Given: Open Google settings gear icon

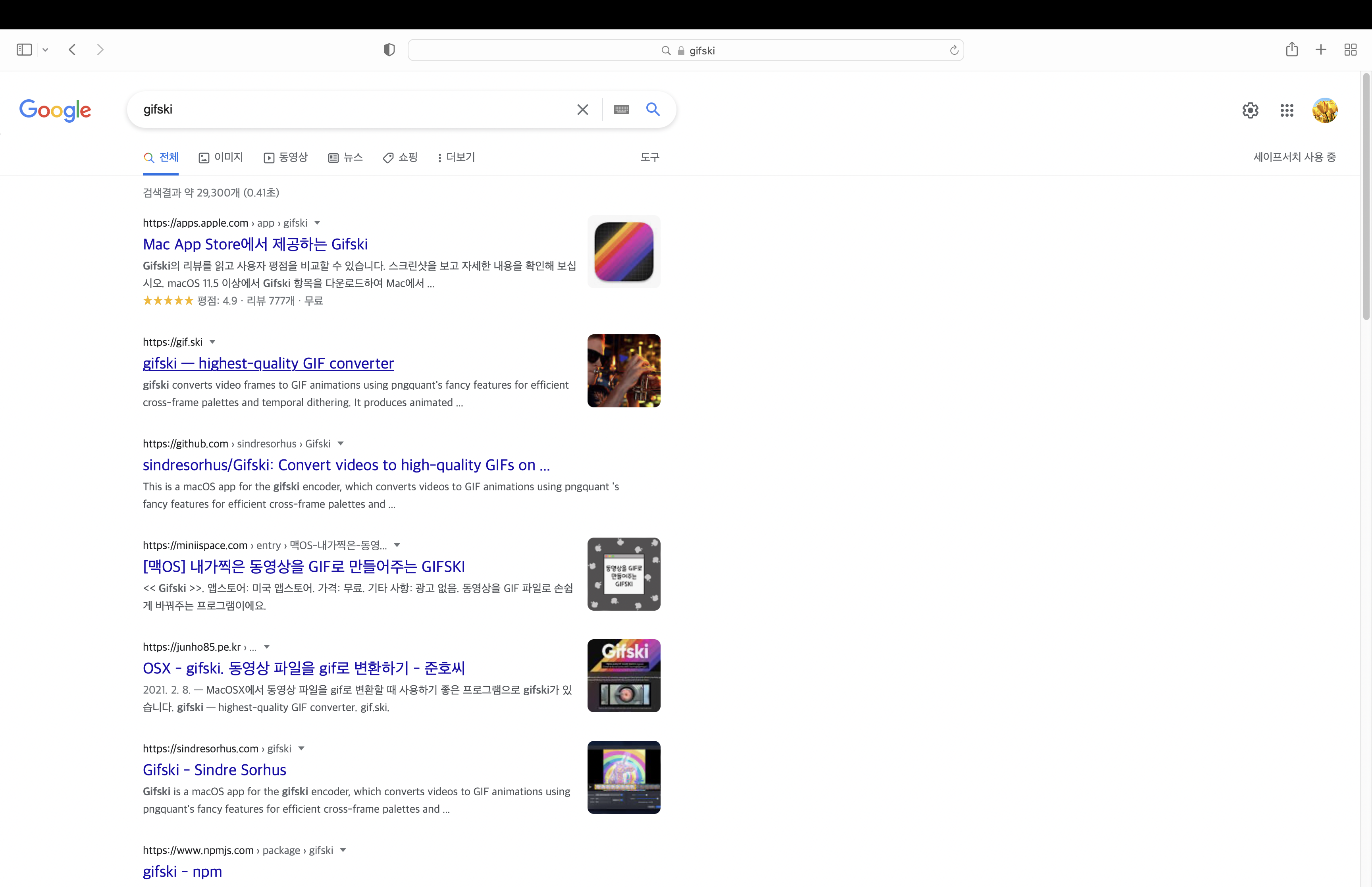Looking at the screenshot, I should (x=1250, y=110).
